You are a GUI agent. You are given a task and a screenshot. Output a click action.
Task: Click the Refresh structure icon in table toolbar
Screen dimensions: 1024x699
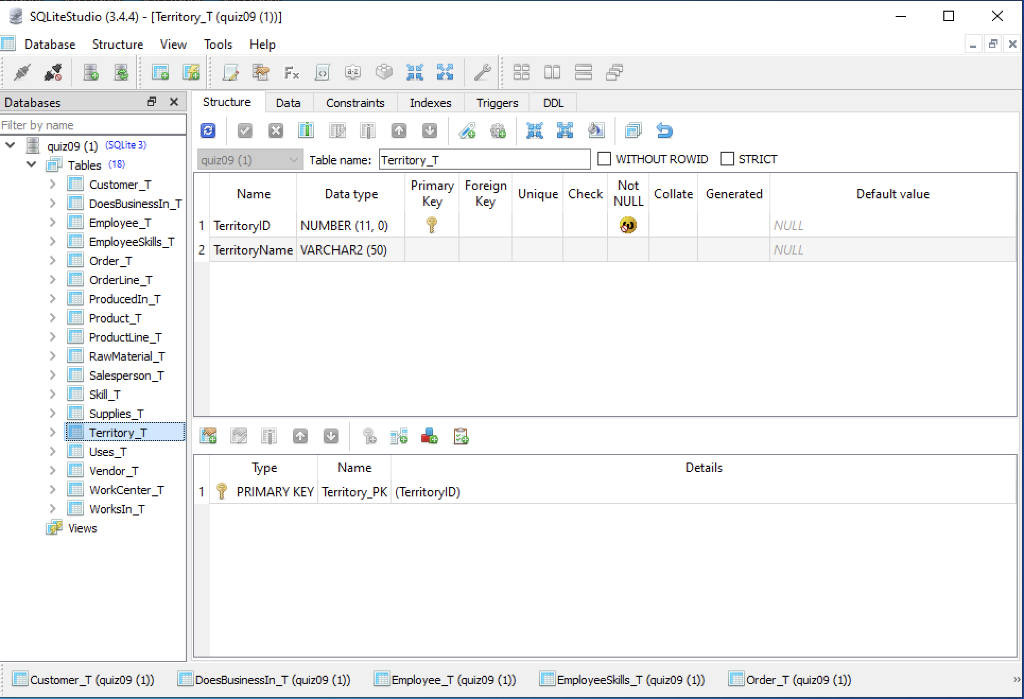coord(208,131)
